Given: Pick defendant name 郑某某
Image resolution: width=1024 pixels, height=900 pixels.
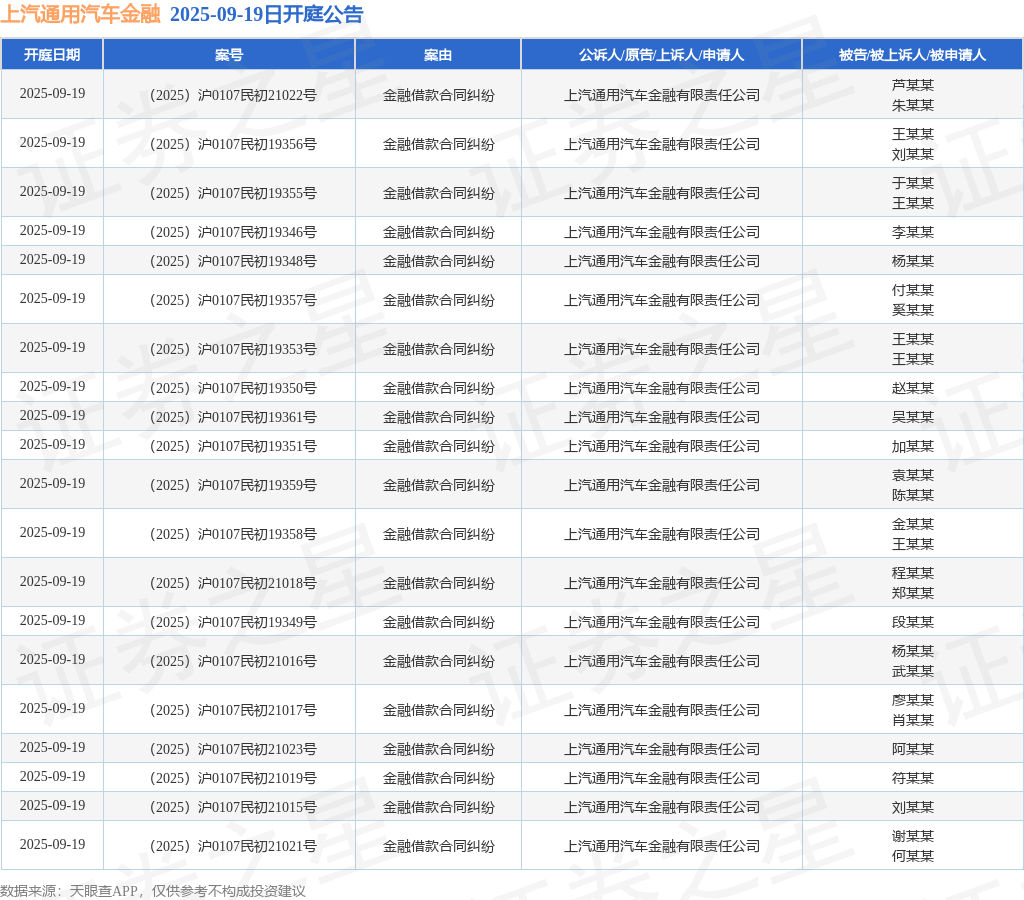Looking at the screenshot, I should (912, 593).
